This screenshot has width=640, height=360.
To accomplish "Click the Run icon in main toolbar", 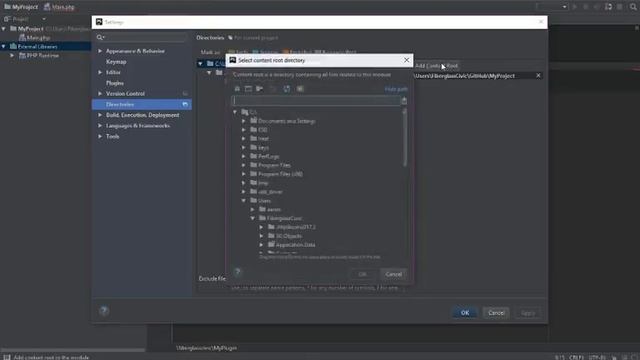I will click(x=575, y=7).
